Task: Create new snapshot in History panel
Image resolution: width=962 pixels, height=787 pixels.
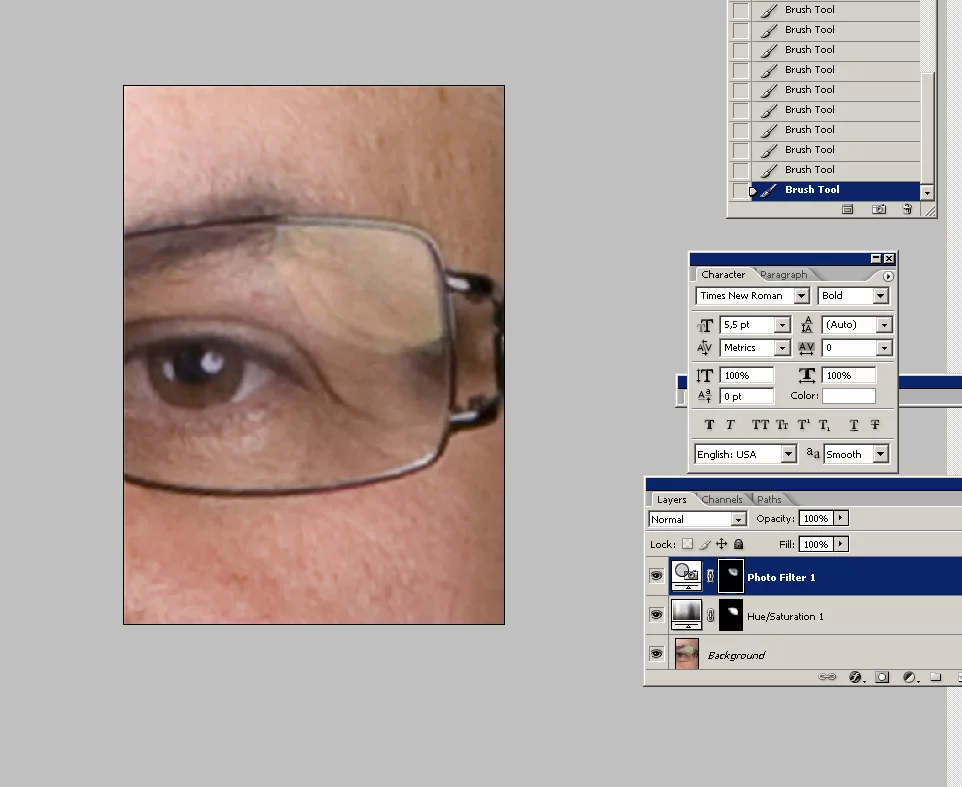Action: coord(879,209)
